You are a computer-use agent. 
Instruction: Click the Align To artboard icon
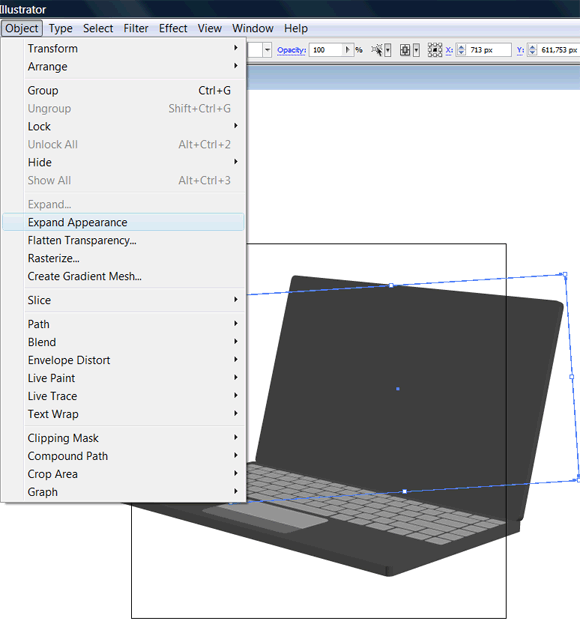tap(405, 50)
